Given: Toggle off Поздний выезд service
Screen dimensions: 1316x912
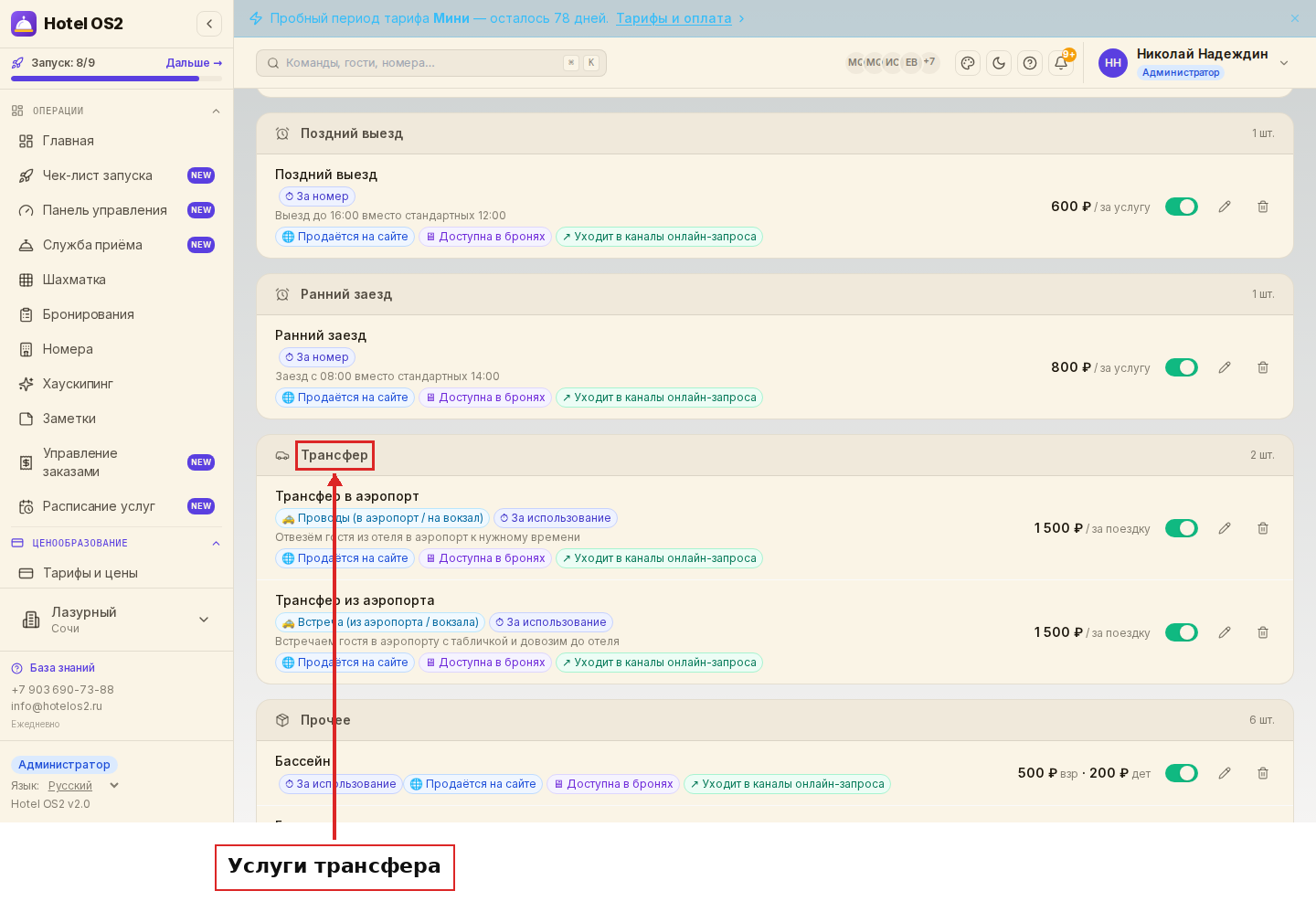Looking at the screenshot, I should 1182,207.
